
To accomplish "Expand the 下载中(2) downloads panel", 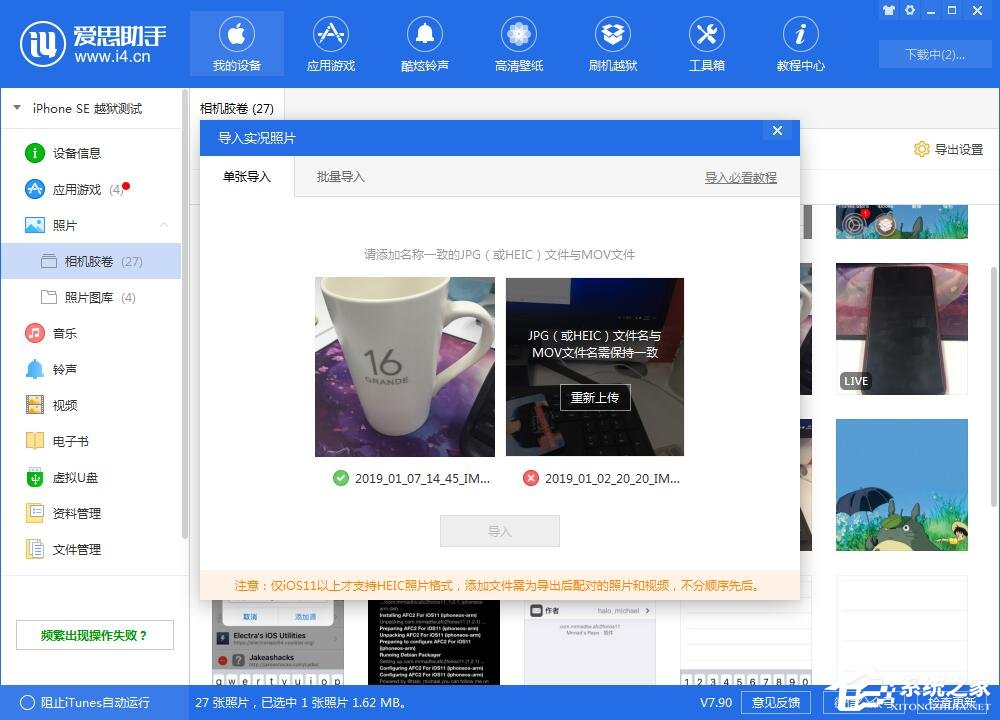I will click(x=935, y=55).
